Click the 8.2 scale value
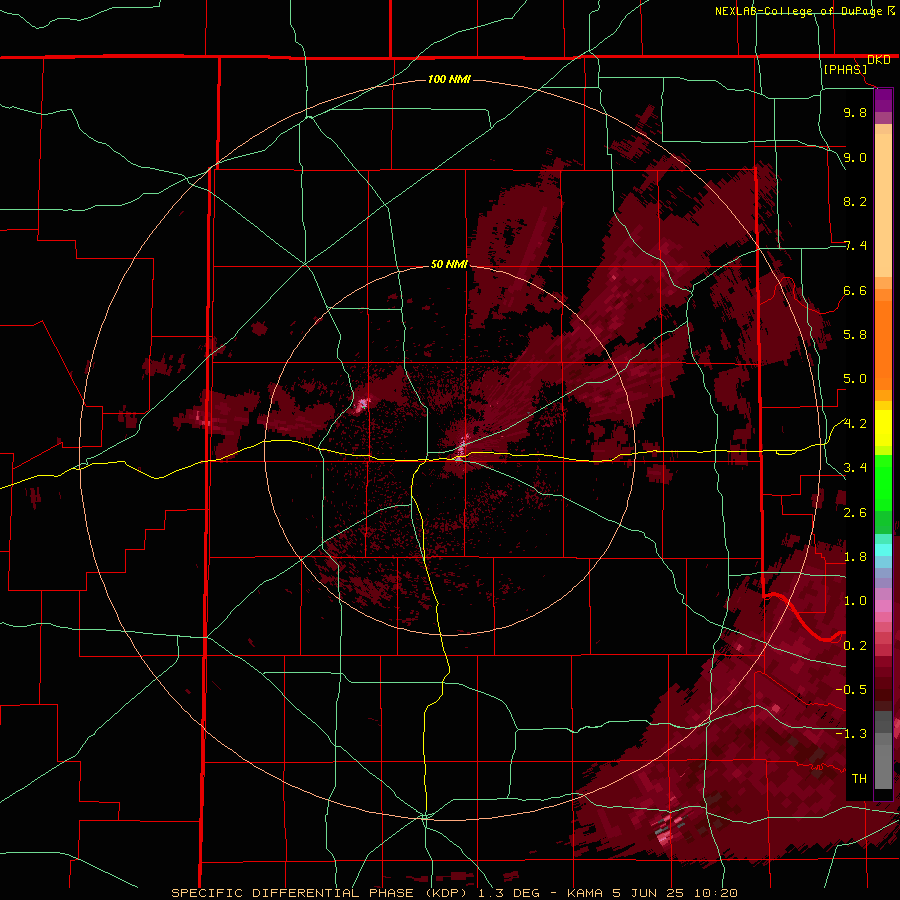 coord(855,201)
